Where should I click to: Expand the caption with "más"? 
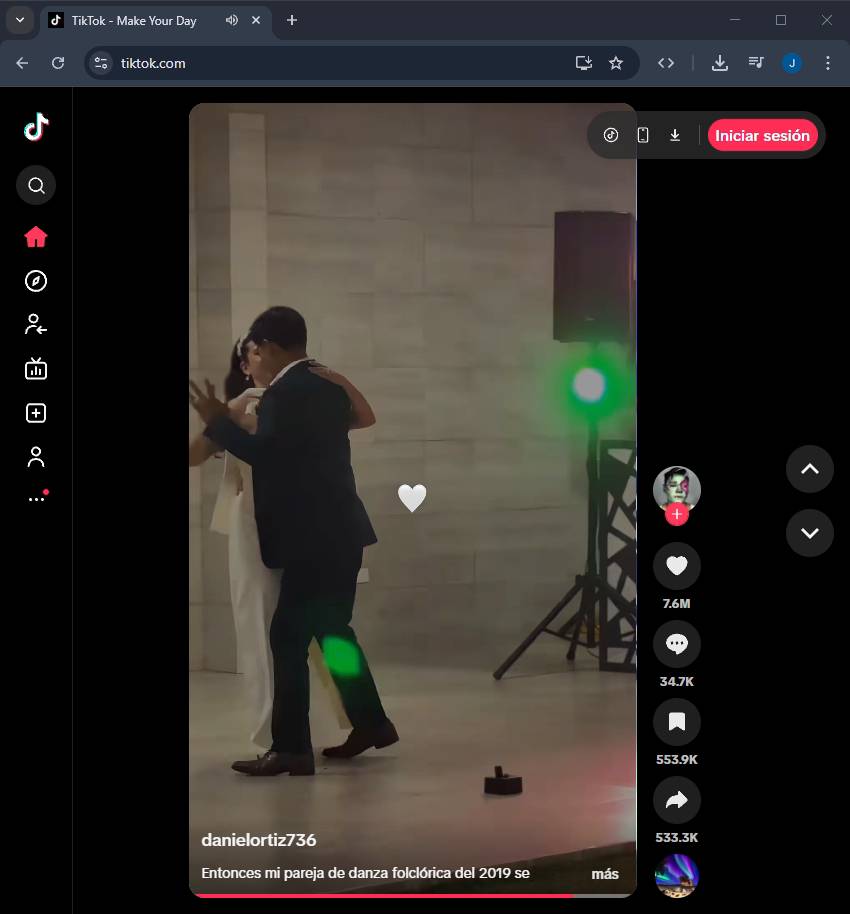click(604, 874)
